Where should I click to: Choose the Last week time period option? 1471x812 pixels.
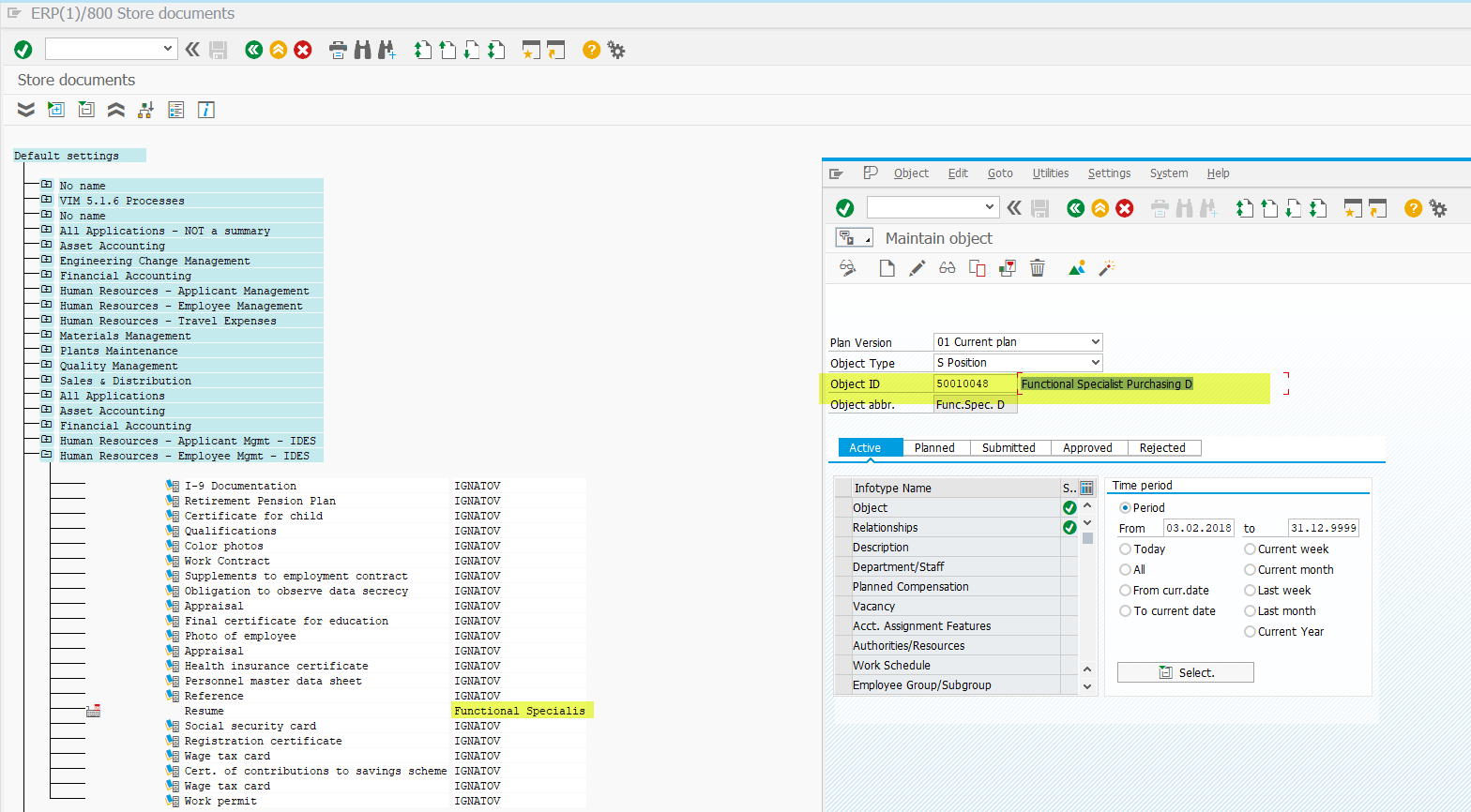(1250, 591)
